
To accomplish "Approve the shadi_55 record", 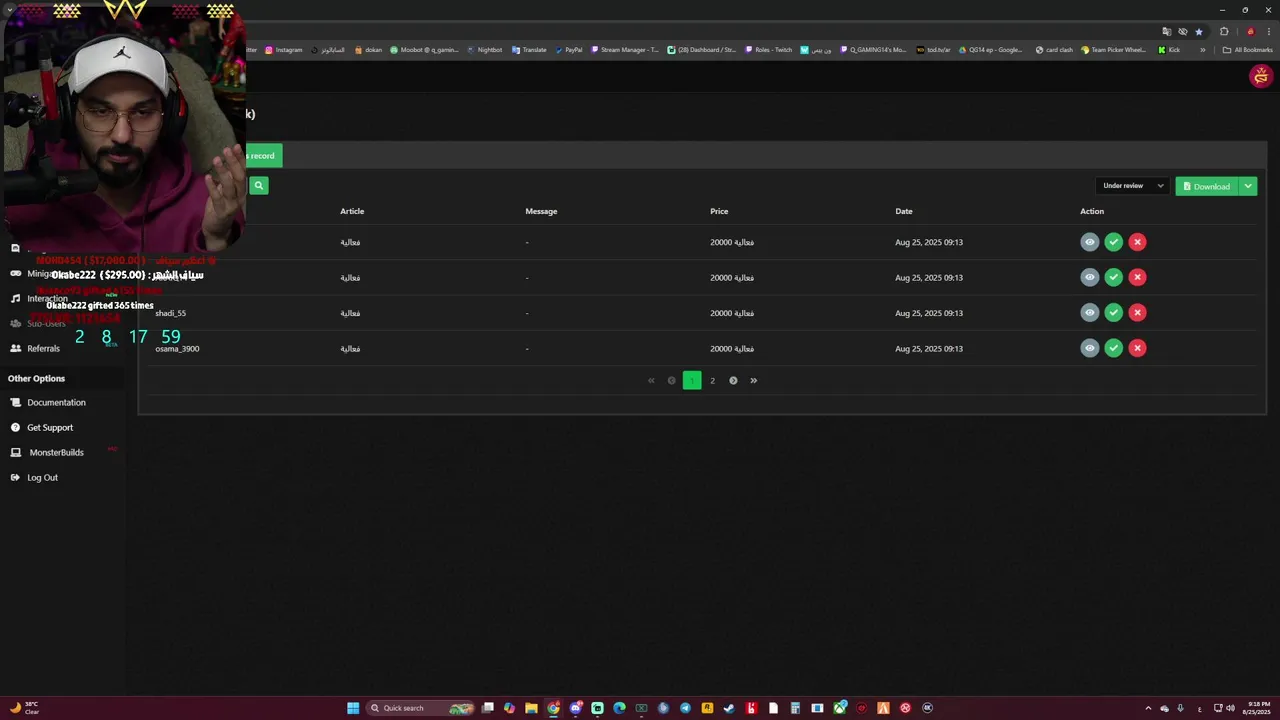I will point(1114,313).
